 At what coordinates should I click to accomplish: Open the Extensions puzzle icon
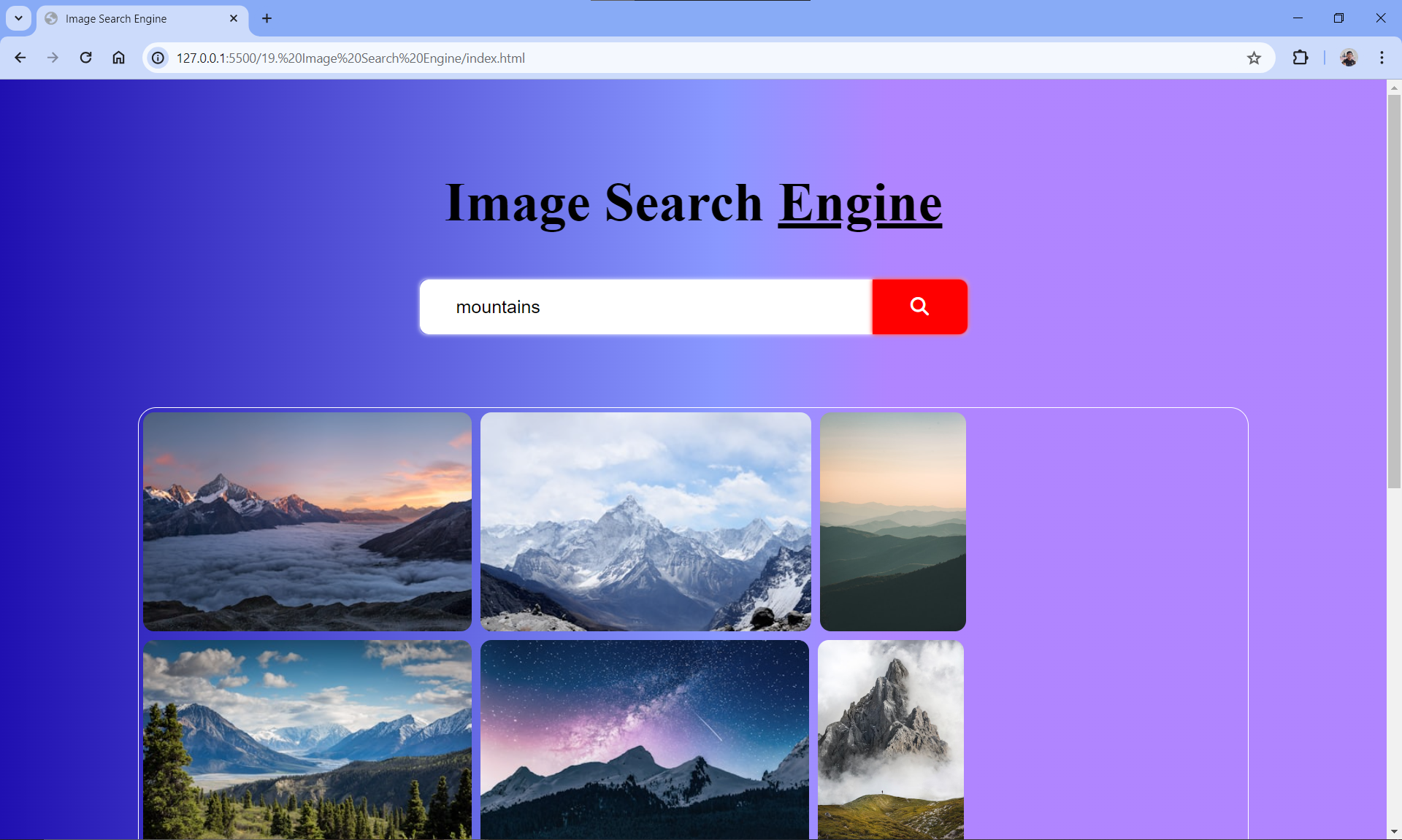tap(1301, 58)
